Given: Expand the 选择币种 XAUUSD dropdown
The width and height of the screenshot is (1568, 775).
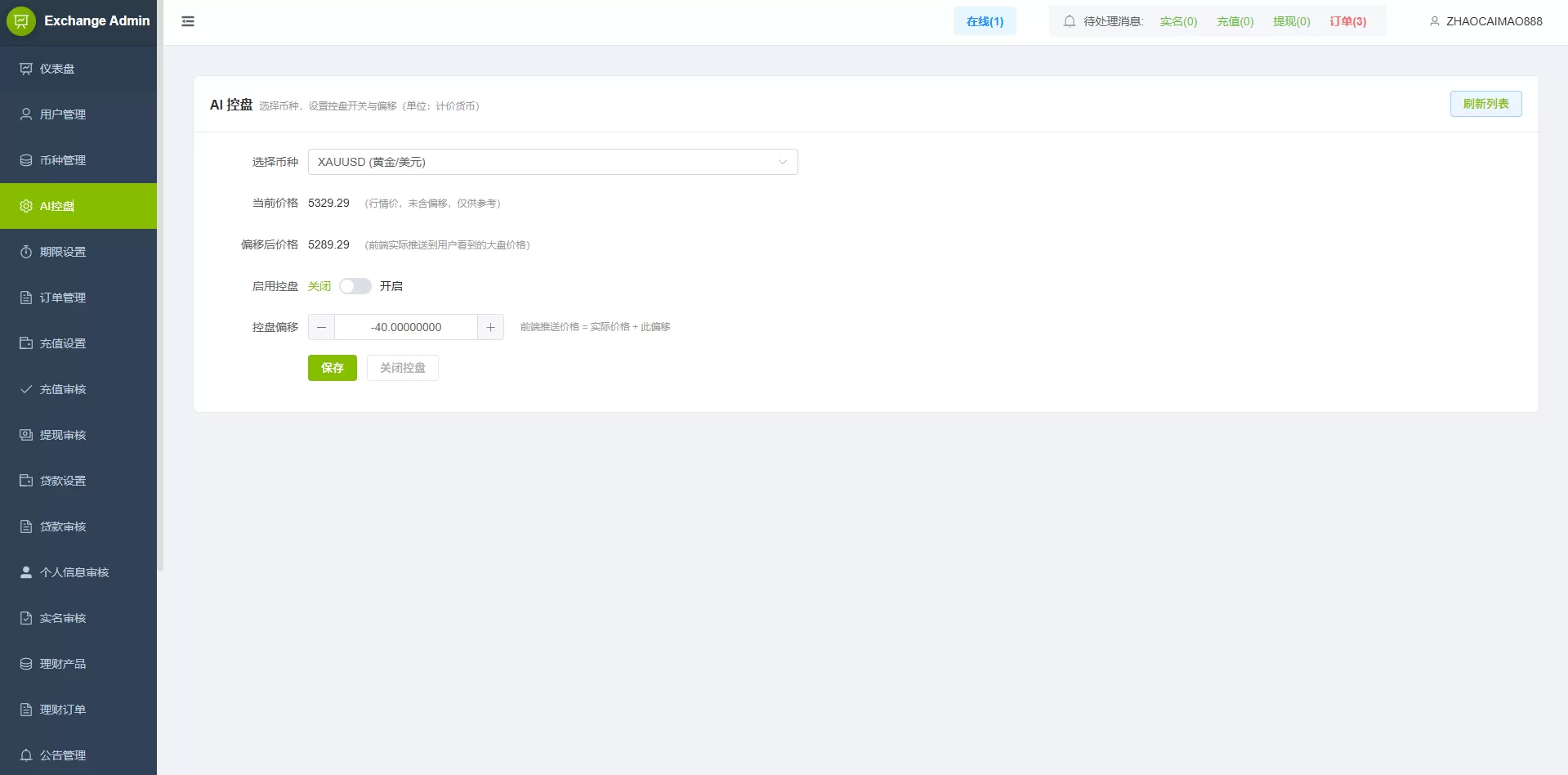Looking at the screenshot, I should 552,162.
